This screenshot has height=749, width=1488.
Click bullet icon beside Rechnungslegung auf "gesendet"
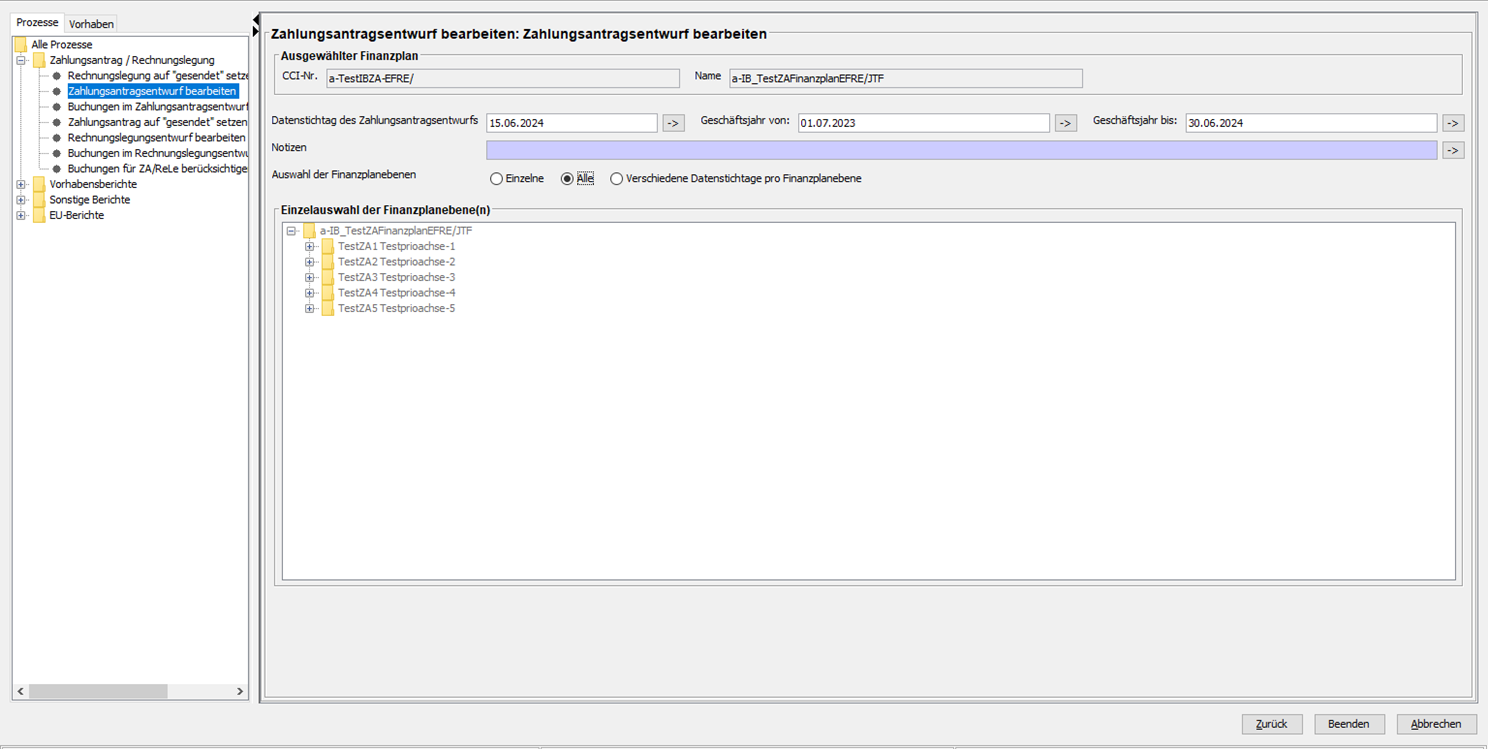tap(57, 76)
